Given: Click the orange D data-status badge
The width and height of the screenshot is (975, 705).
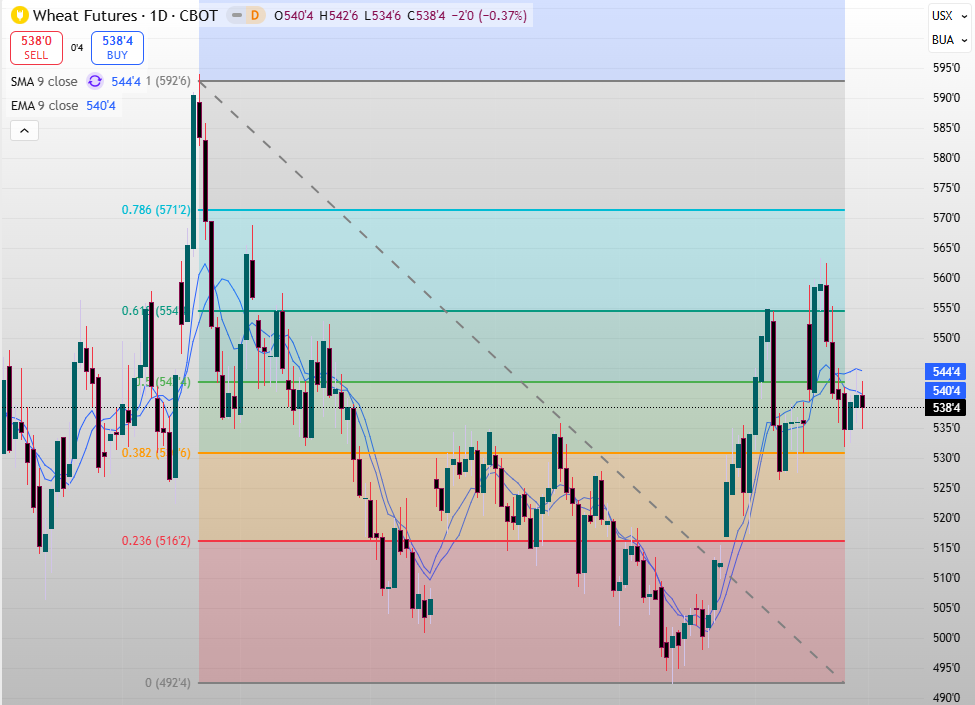Looking at the screenshot, I should 254,15.
